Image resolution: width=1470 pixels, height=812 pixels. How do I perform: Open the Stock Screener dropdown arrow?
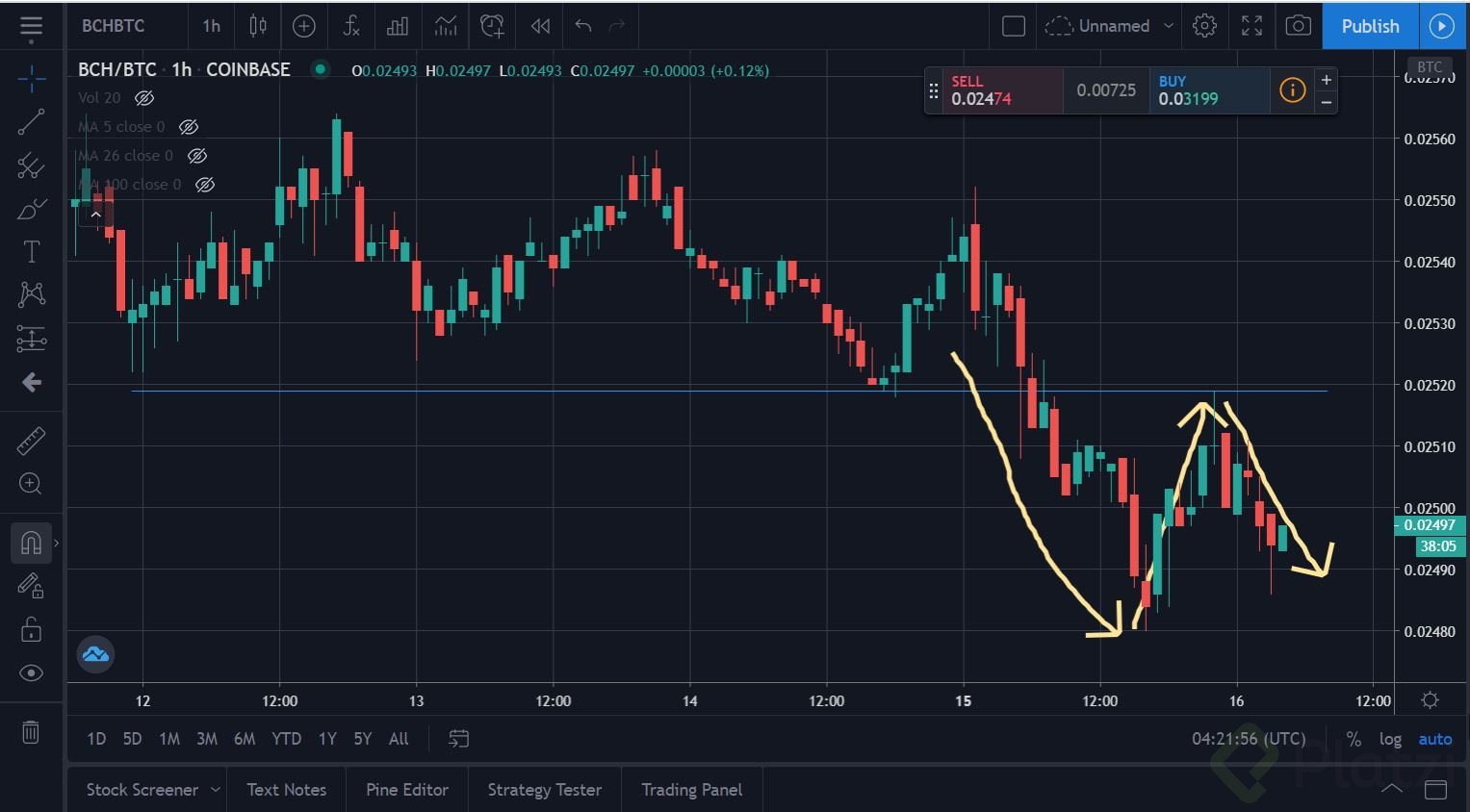(x=216, y=789)
